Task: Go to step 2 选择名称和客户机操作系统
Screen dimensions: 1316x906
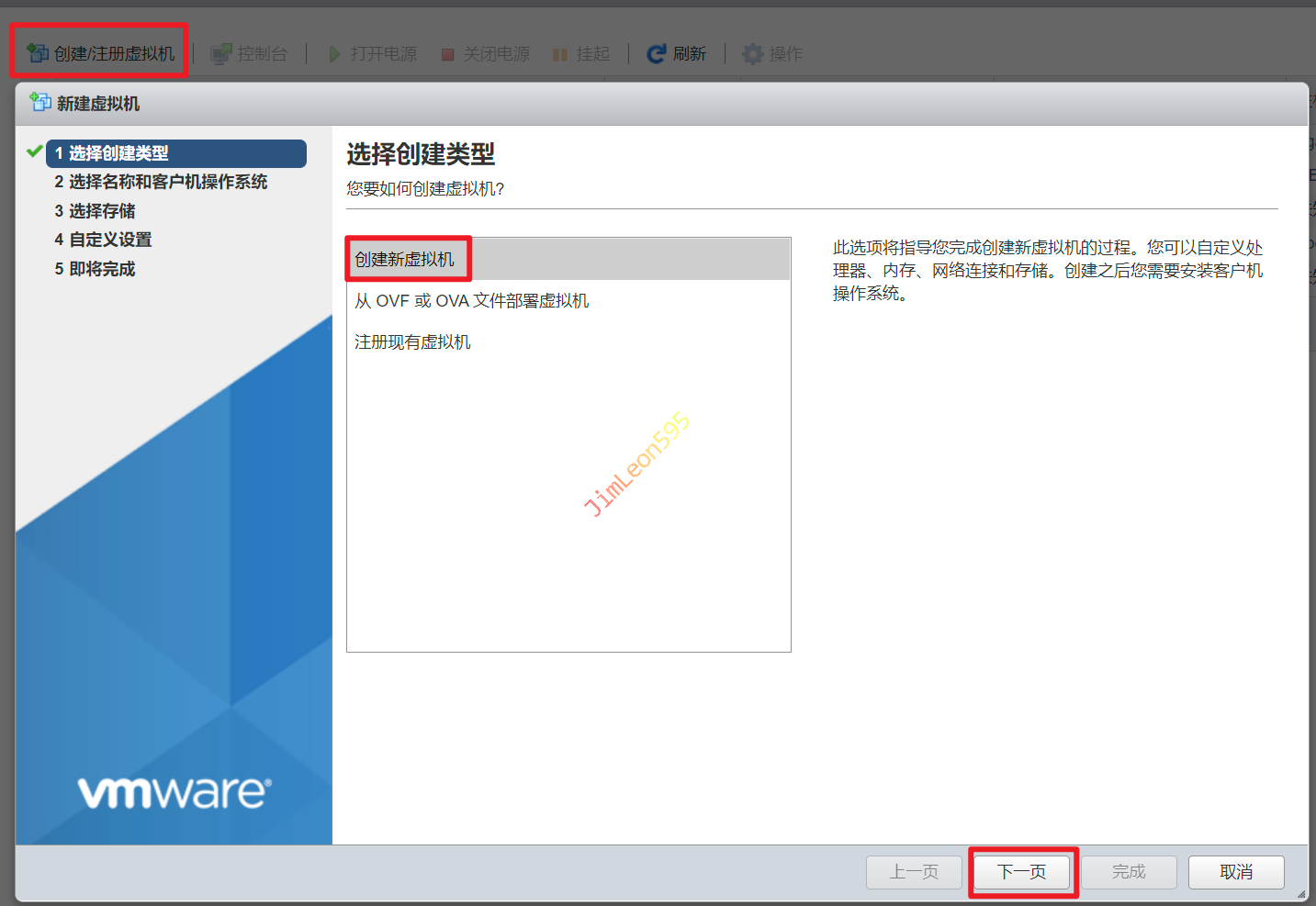Action: (x=161, y=182)
